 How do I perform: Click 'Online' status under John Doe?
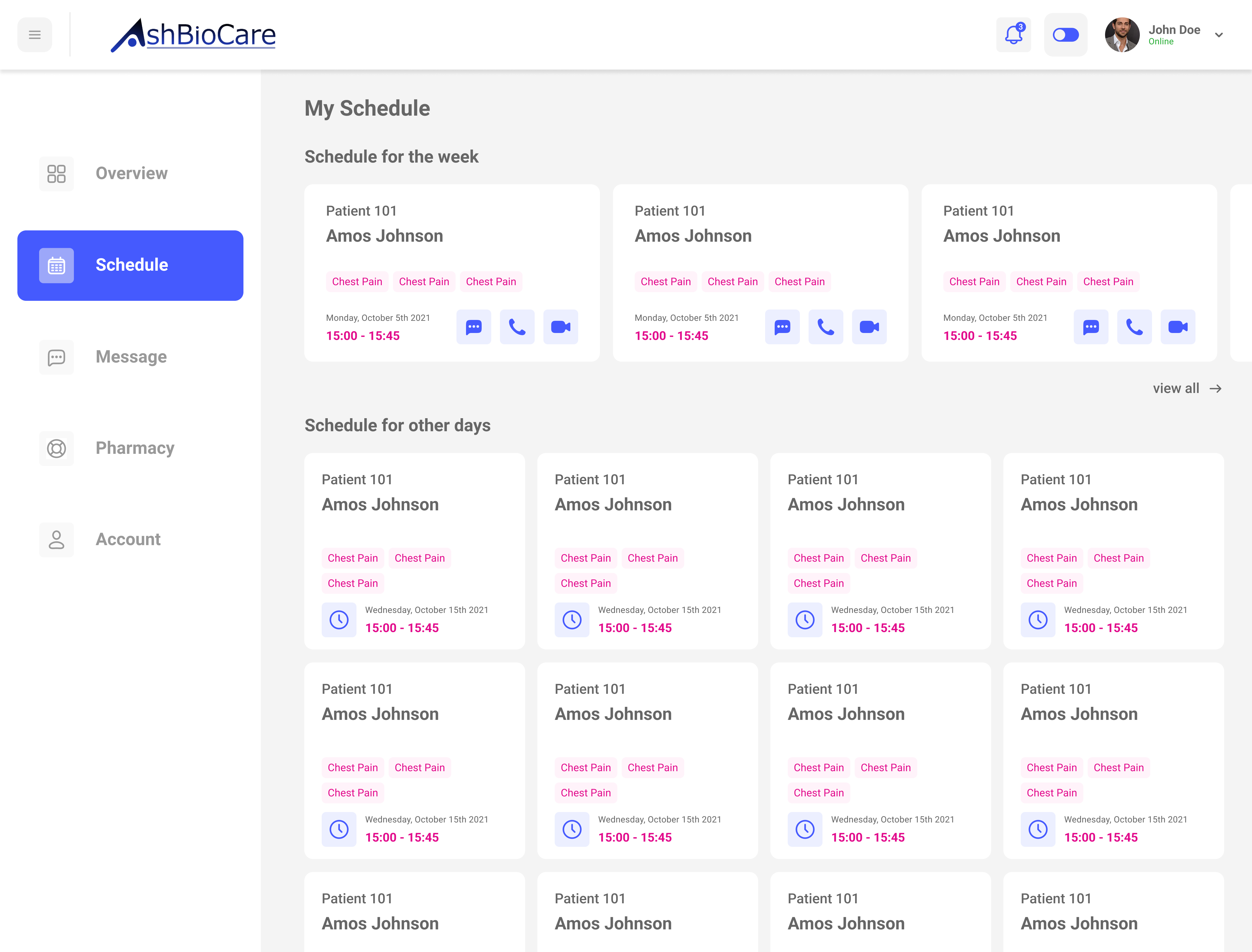coord(1161,42)
